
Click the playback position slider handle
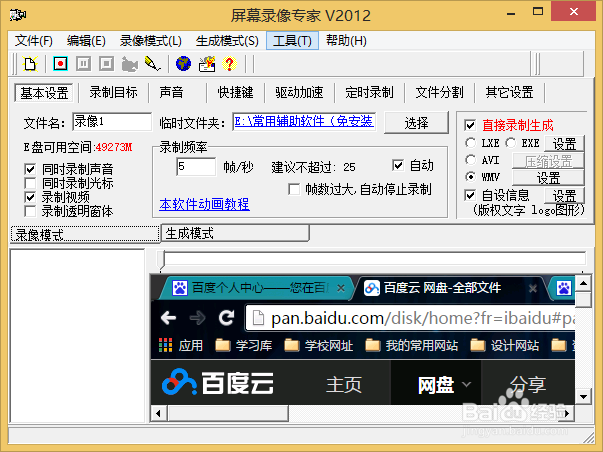[x=162, y=260]
